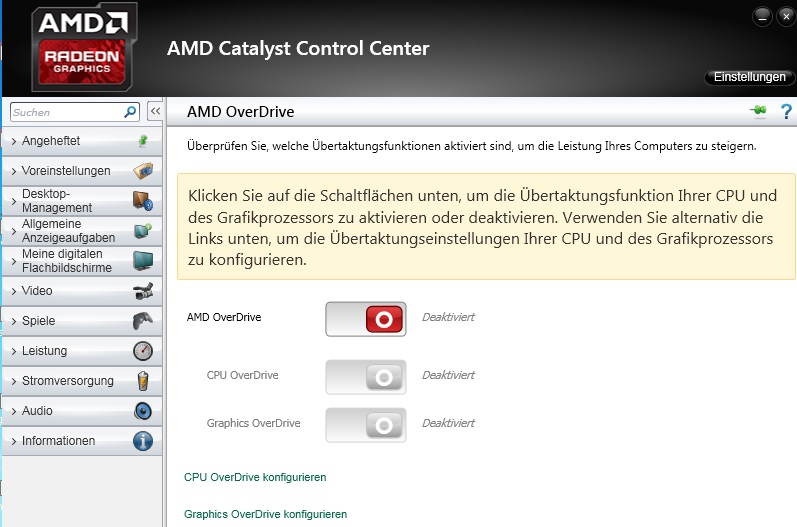Click the Stromversorgung battery icon
Viewport: 797px width, 527px height.
coord(143,381)
